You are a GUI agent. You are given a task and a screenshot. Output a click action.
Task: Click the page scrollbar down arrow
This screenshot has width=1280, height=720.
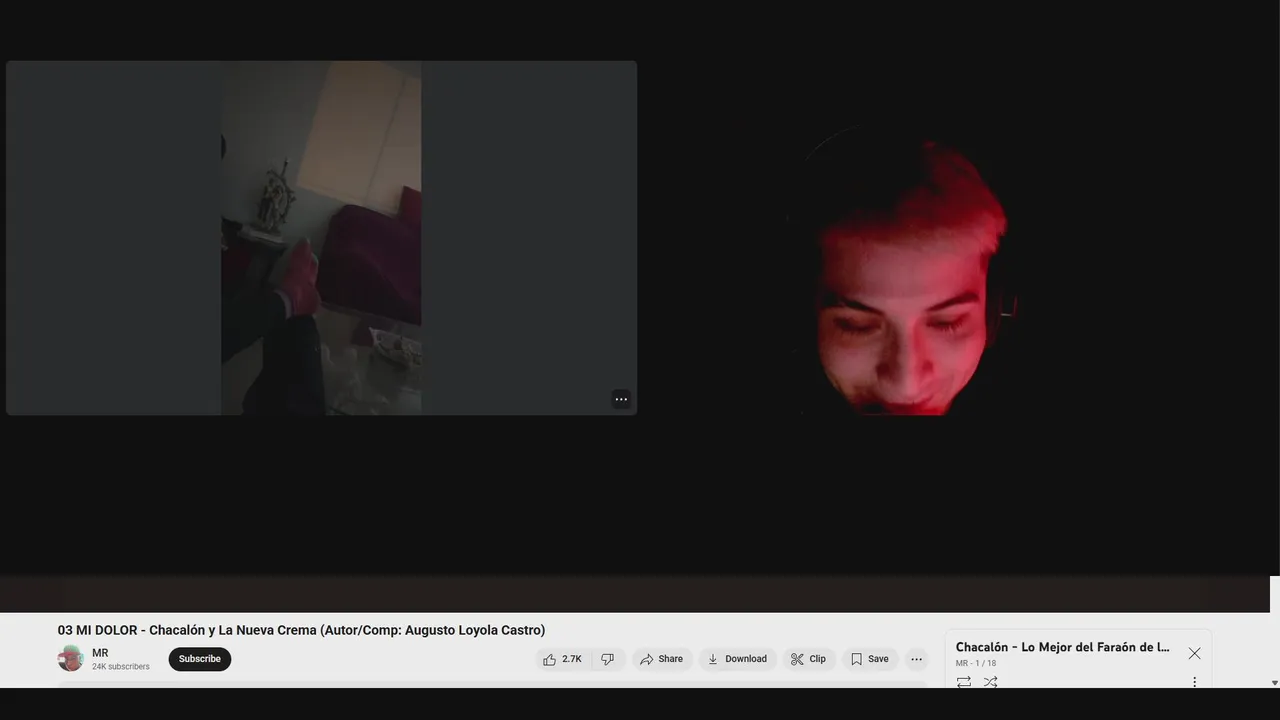pyautogui.click(x=1274, y=683)
